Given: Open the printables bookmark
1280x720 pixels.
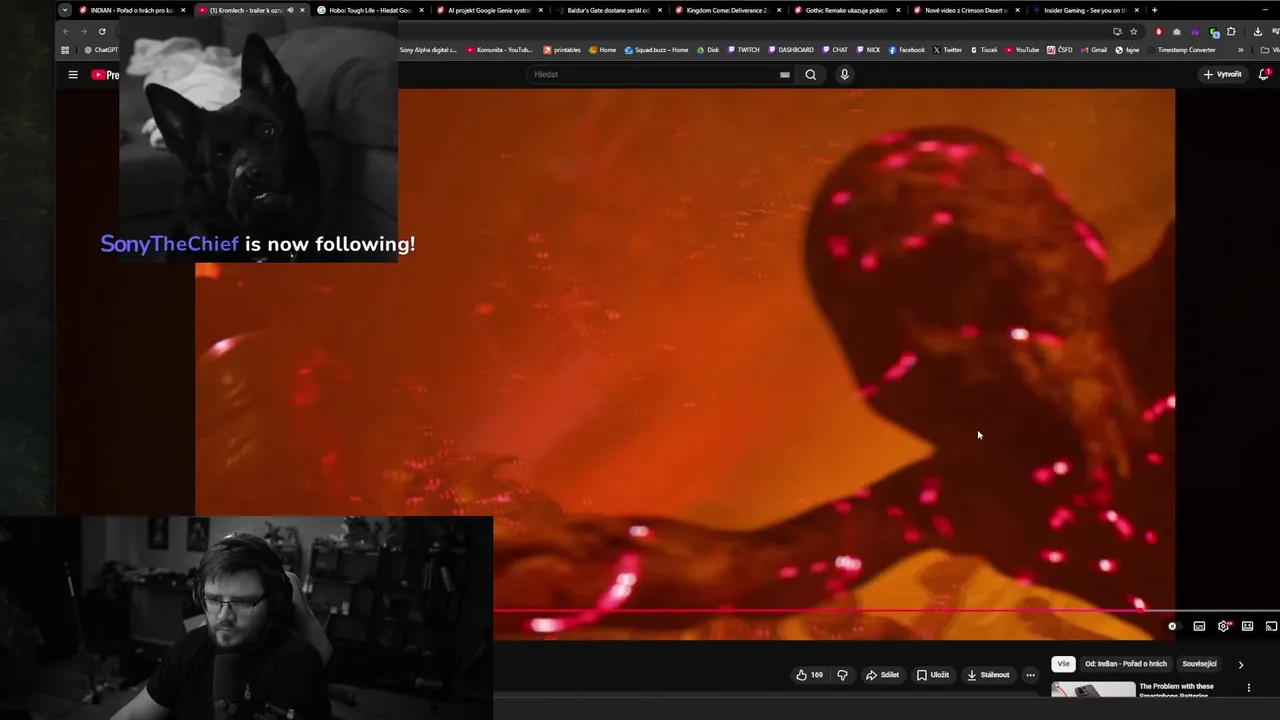Looking at the screenshot, I should (x=562, y=50).
